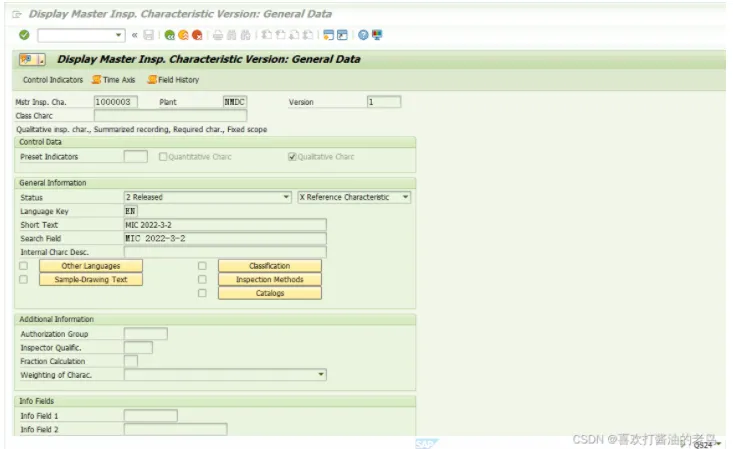Screen dimensions: 733x449
Task: Click the Plant field
Action: (235, 102)
